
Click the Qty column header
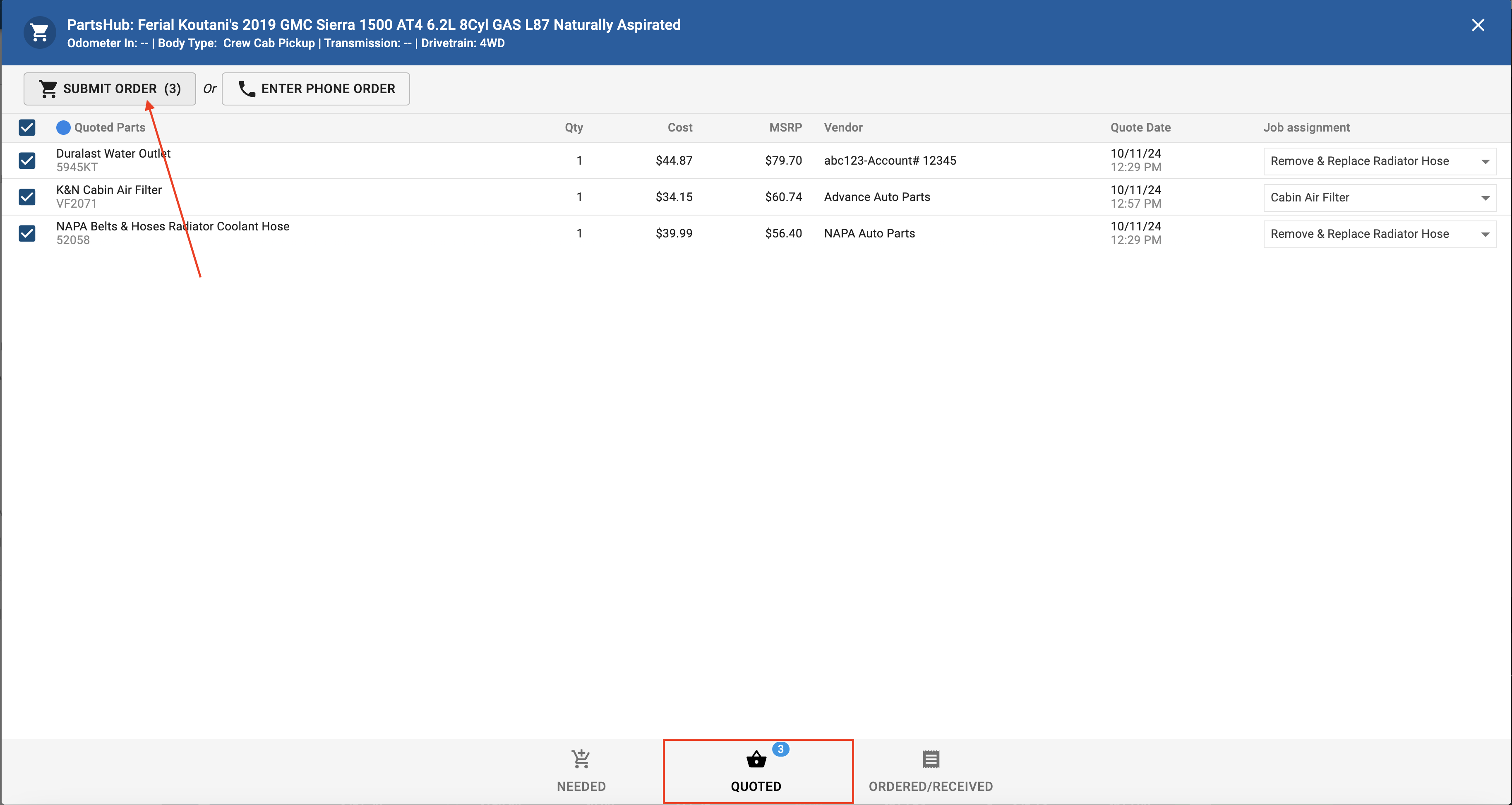tap(574, 127)
